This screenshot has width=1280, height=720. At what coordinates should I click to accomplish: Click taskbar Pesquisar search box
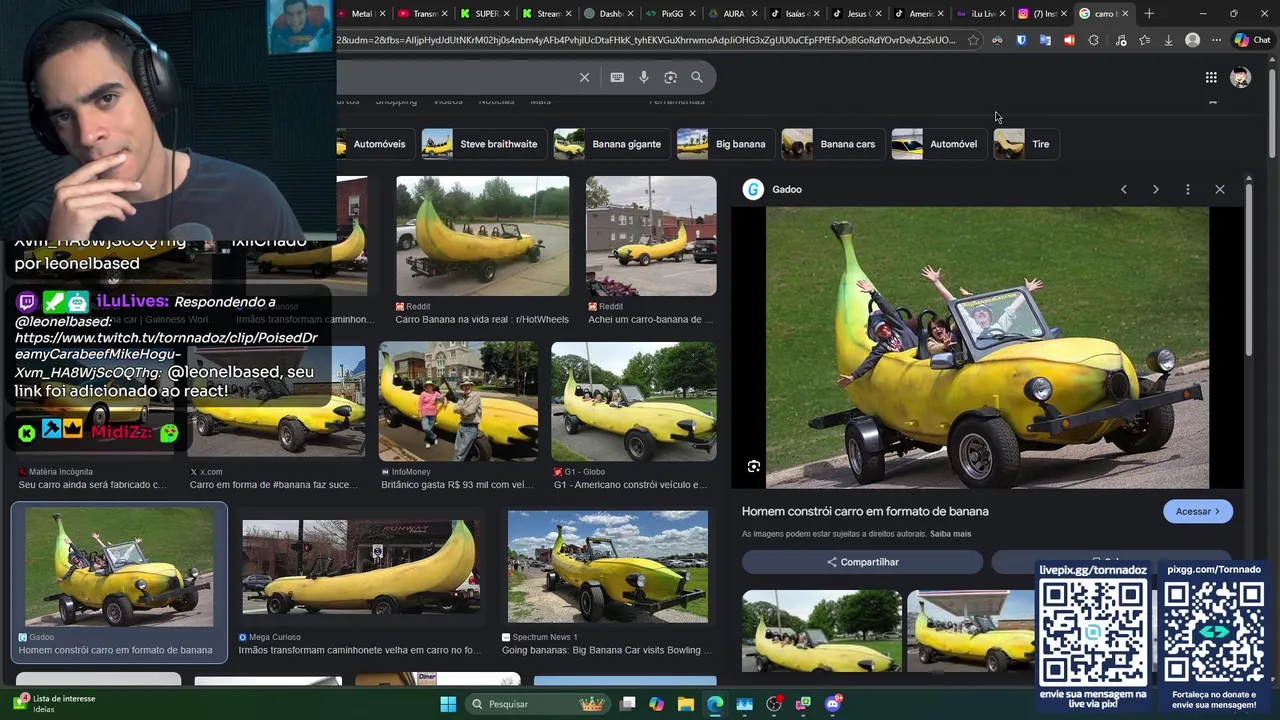[540, 704]
